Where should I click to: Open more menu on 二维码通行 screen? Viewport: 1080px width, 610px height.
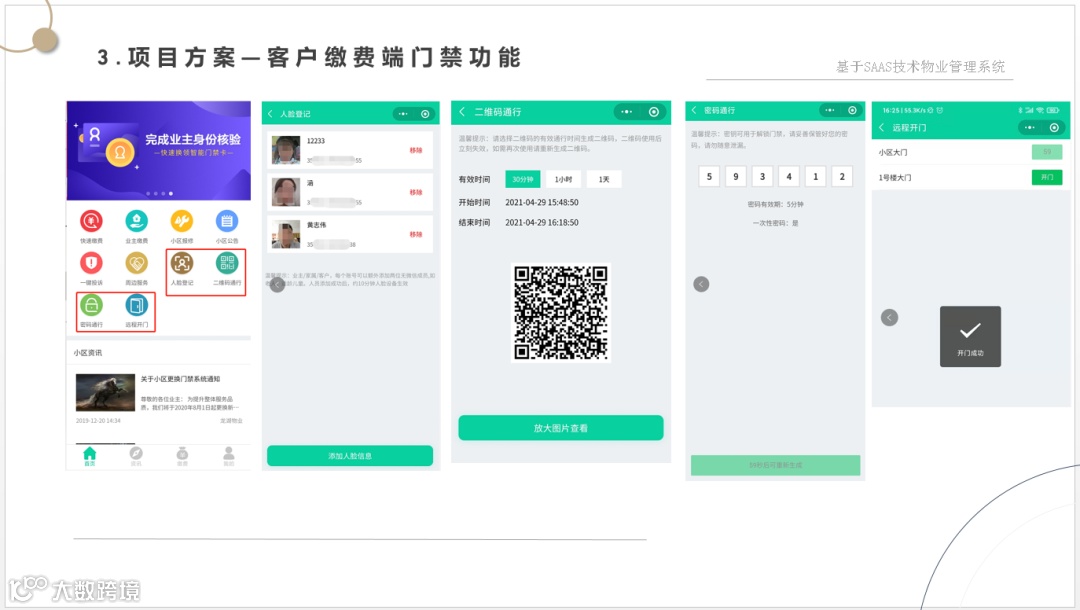626,112
